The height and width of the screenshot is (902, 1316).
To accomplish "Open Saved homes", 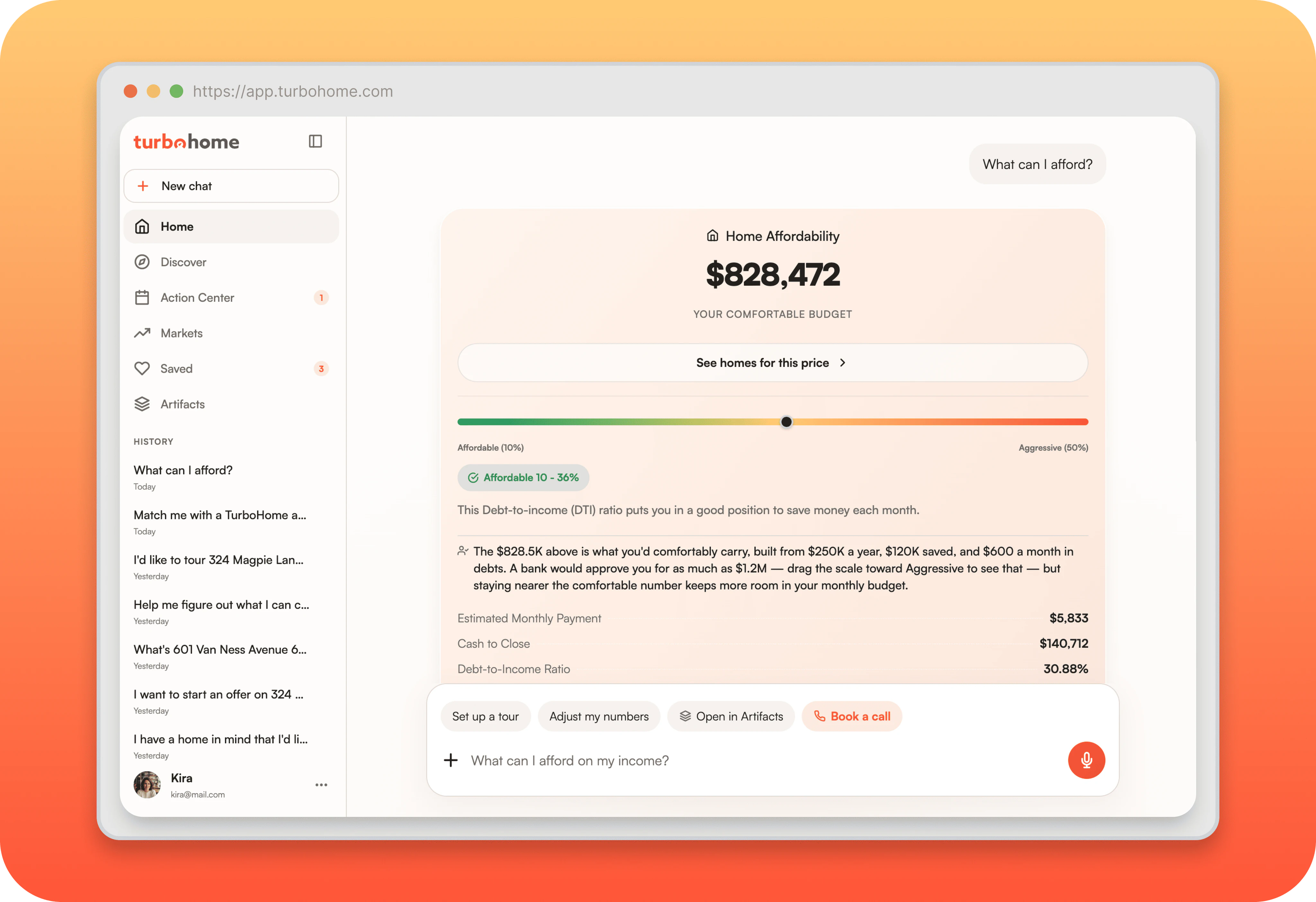I will 231,369.
